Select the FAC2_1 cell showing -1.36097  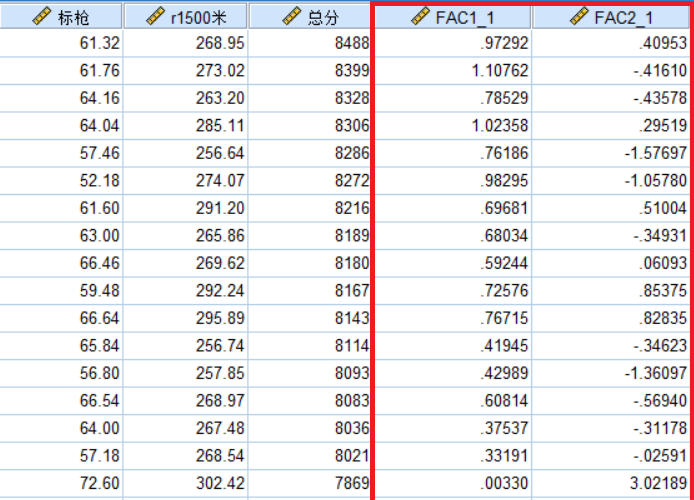coord(611,373)
